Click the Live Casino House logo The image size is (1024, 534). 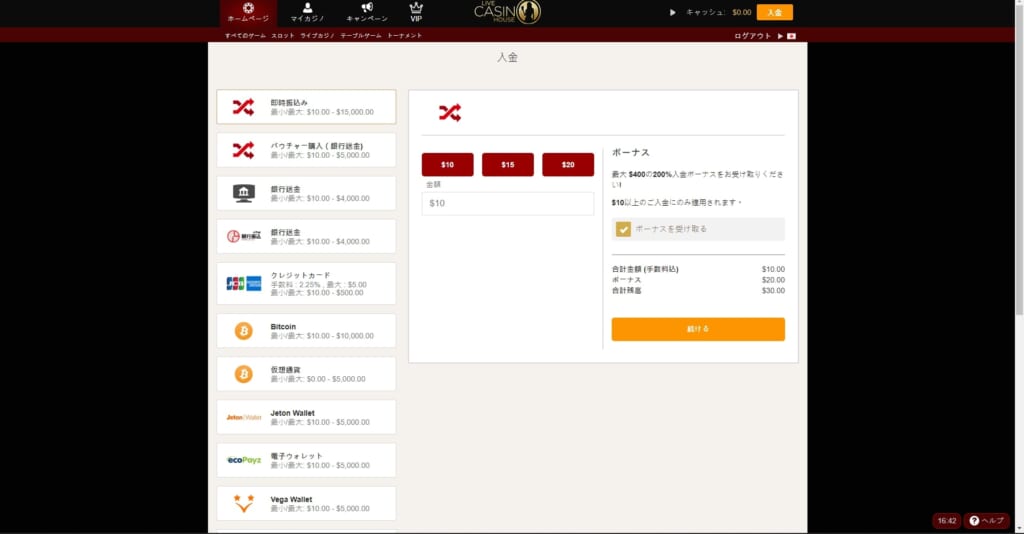point(507,12)
